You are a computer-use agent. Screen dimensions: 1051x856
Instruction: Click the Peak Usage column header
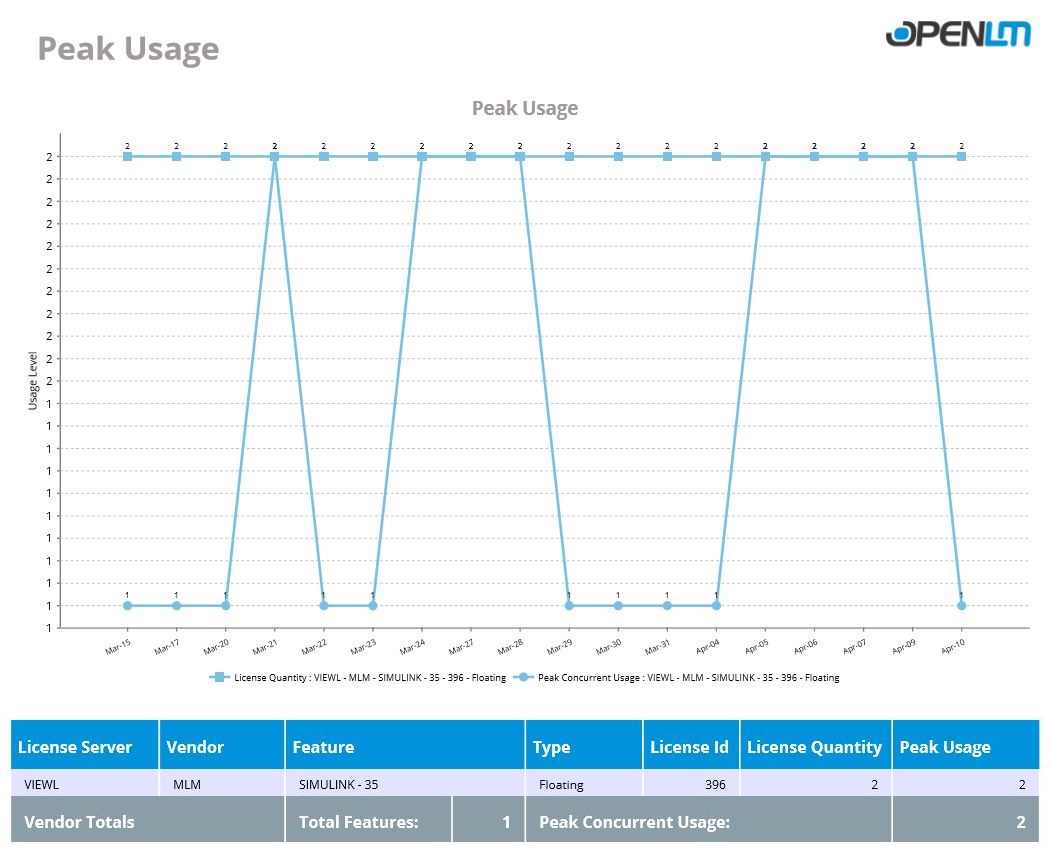click(945, 747)
